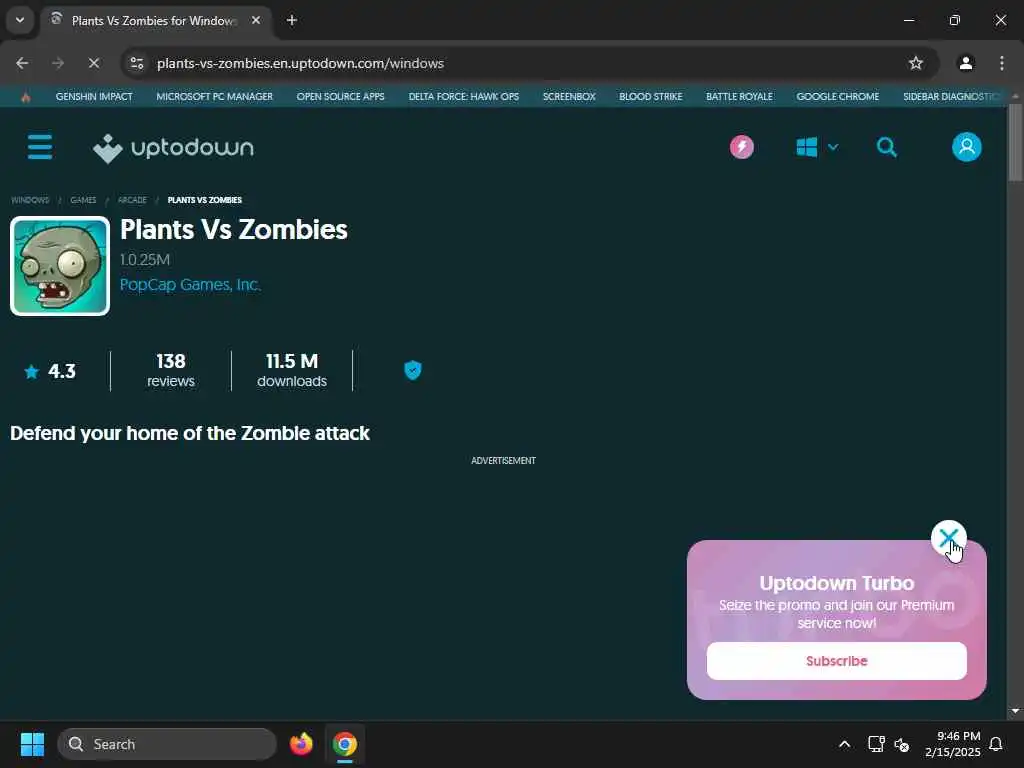1024x768 pixels.
Task: View site information icon in address bar
Action: [136, 63]
